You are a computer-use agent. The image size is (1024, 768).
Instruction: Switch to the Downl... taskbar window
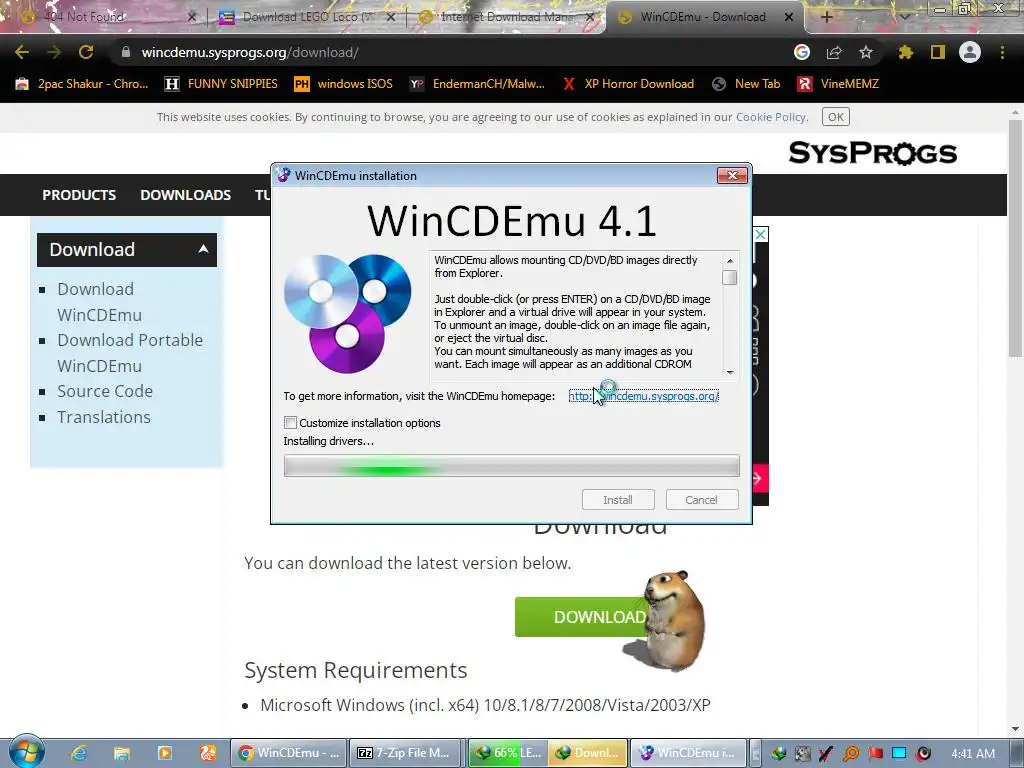click(x=588, y=753)
